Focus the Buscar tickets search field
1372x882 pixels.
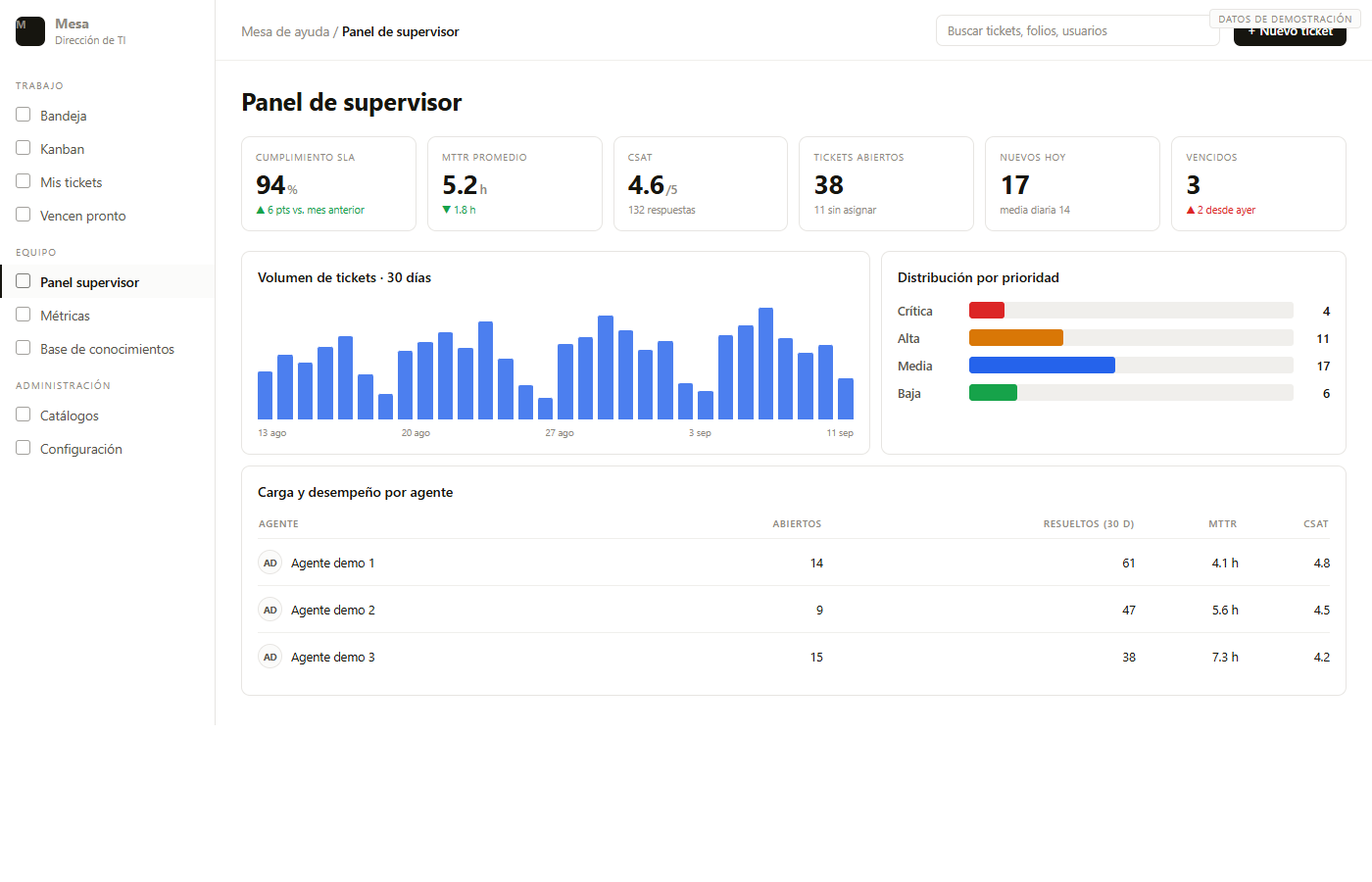pos(1078,30)
